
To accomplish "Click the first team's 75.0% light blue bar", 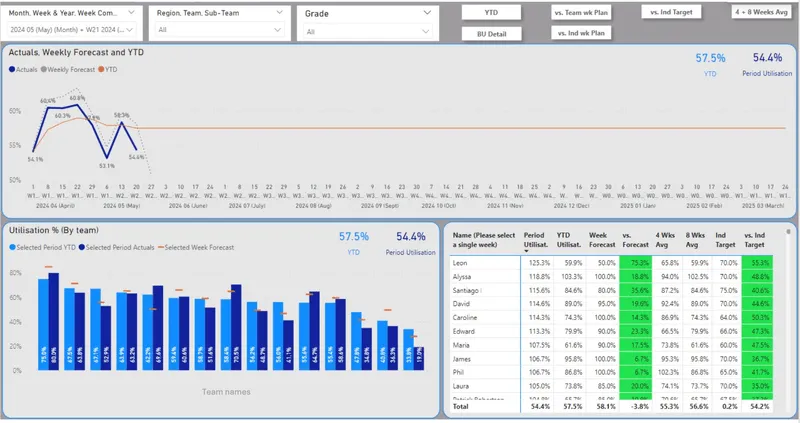I will click(x=43, y=325).
